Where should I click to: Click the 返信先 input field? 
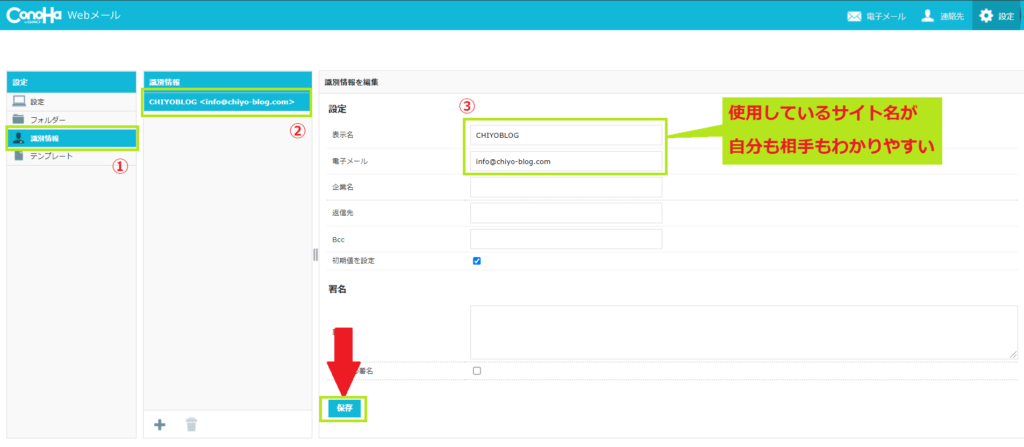pyautogui.click(x=565, y=213)
